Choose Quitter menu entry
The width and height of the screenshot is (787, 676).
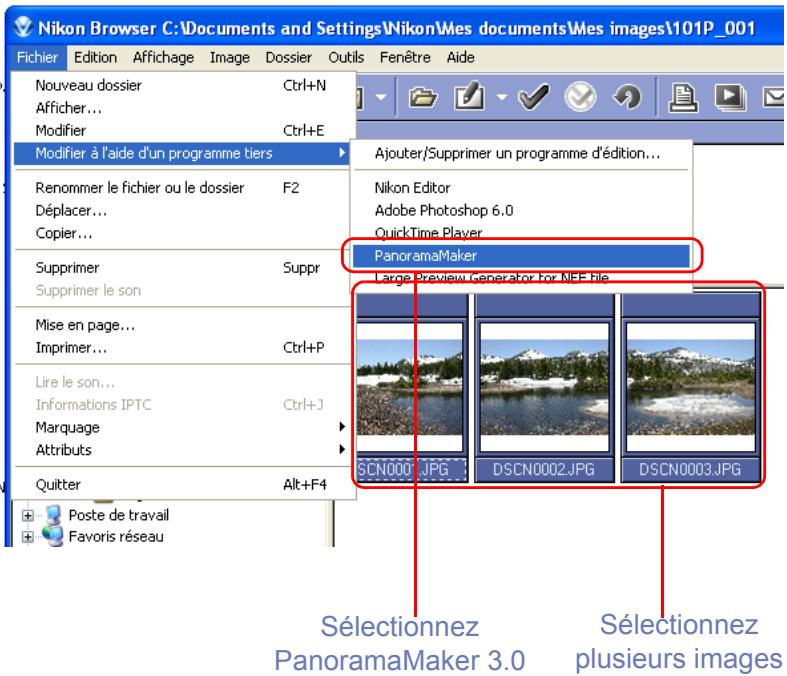(x=182, y=485)
